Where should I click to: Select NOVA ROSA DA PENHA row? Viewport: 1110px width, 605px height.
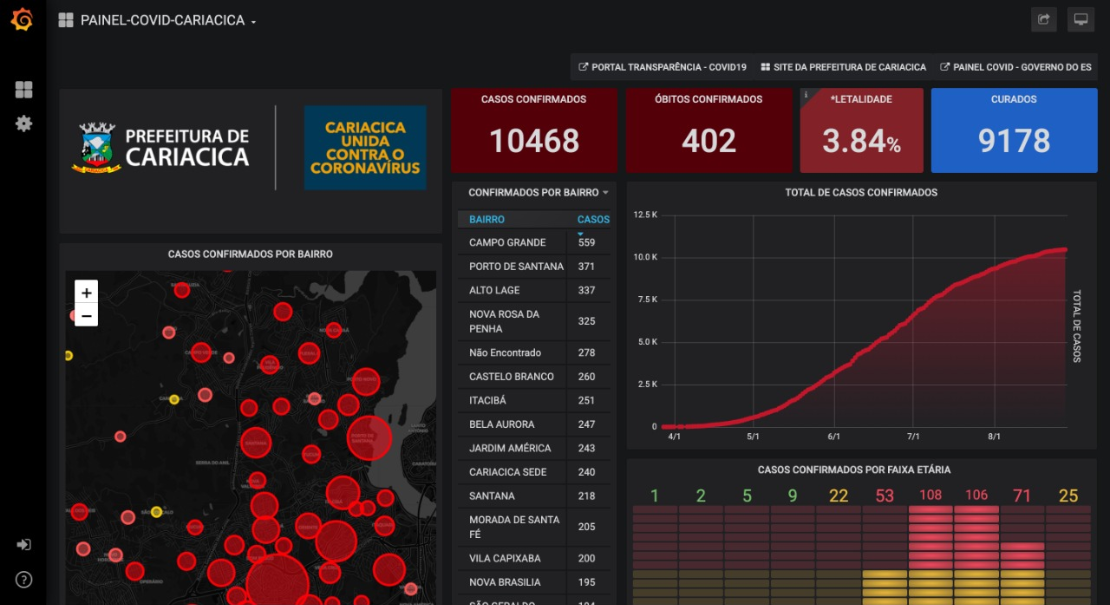click(534, 321)
